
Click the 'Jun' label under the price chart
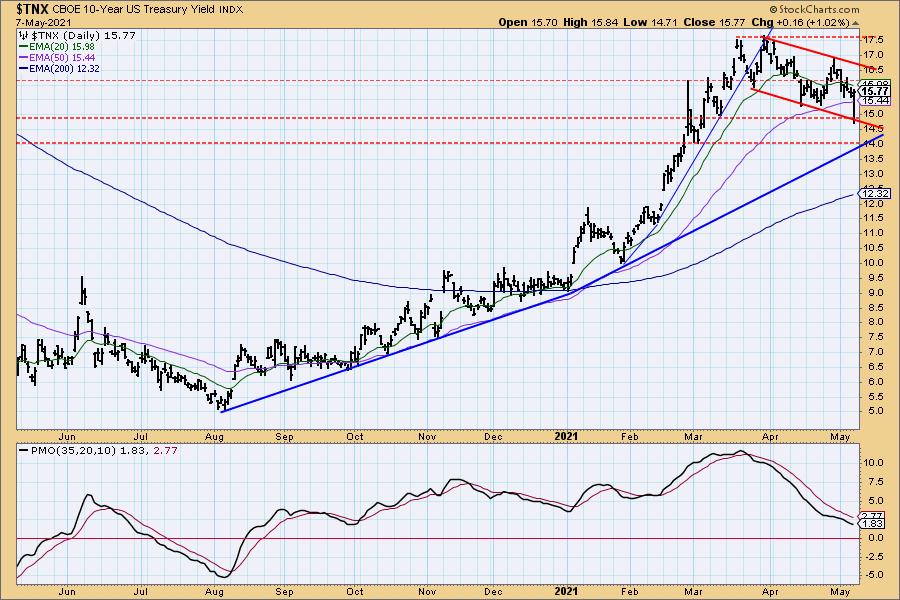tap(67, 437)
